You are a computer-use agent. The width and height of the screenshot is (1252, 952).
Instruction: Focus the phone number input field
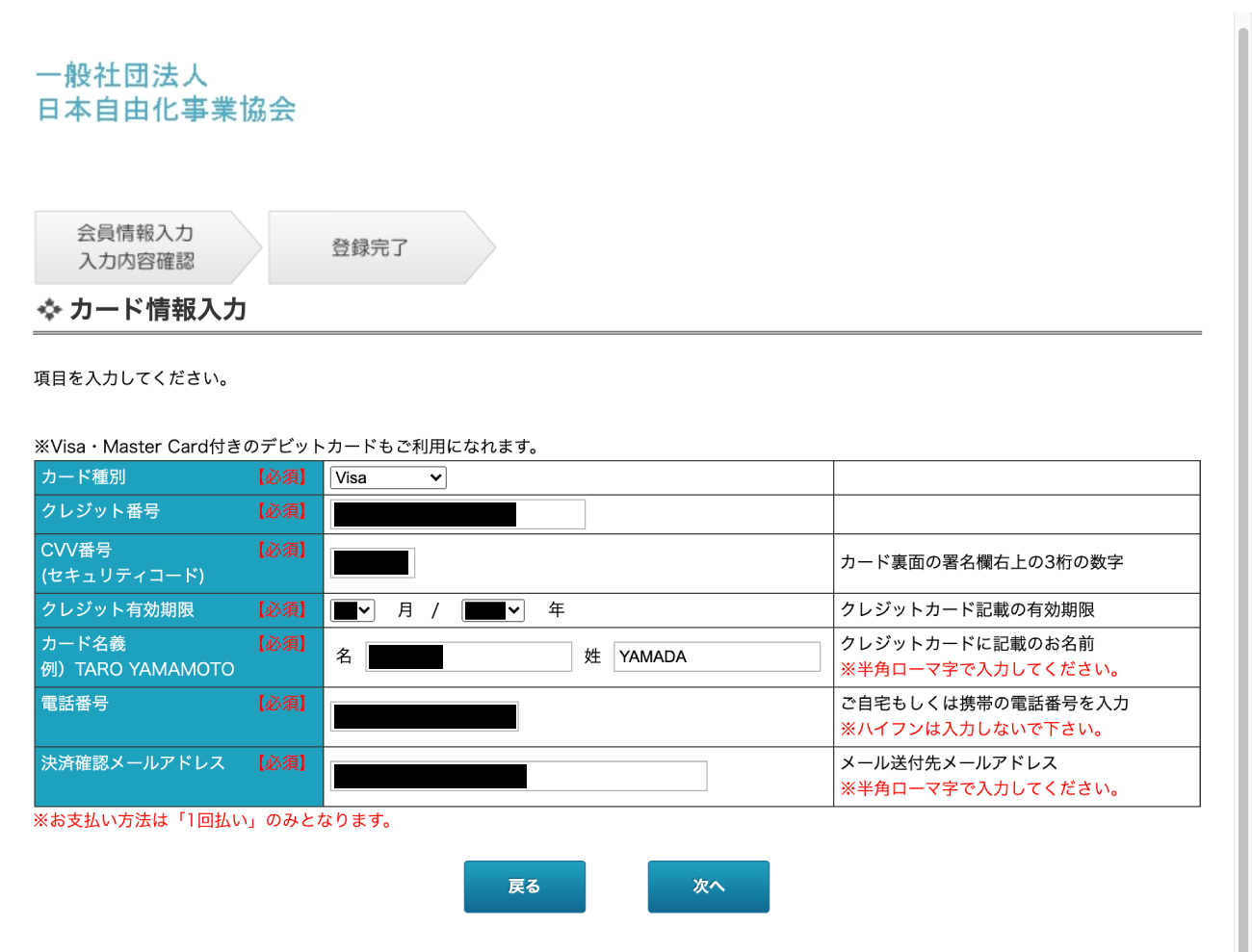pos(425,716)
